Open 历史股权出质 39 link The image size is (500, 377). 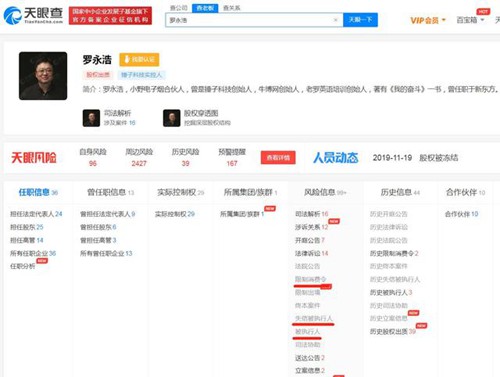pyautogui.click(x=393, y=331)
